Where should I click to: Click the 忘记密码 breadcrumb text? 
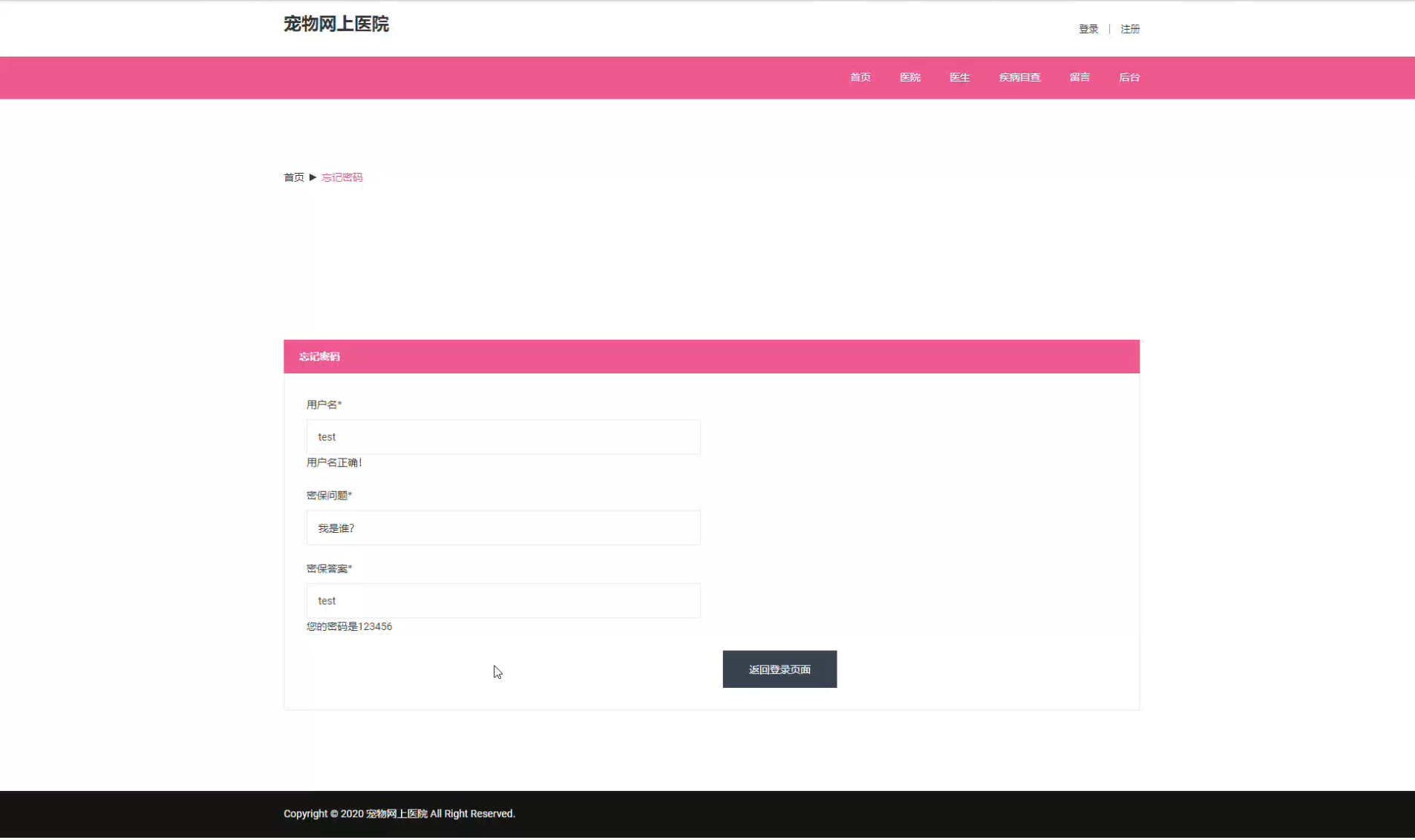342,177
